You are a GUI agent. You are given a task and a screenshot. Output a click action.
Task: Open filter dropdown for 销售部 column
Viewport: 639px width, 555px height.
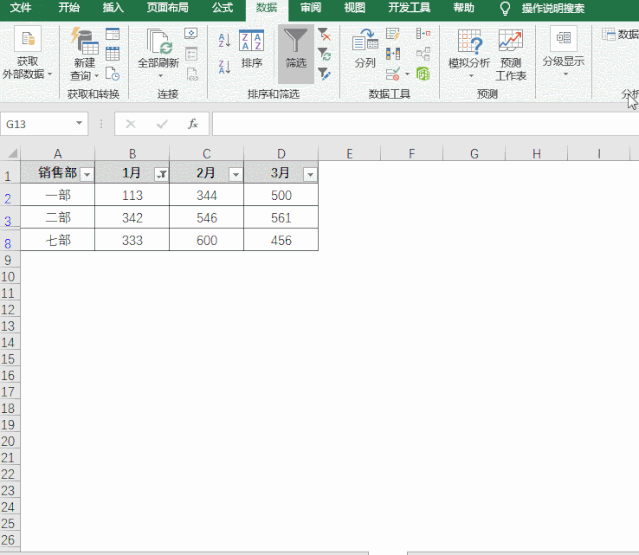[x=87, y=175]
